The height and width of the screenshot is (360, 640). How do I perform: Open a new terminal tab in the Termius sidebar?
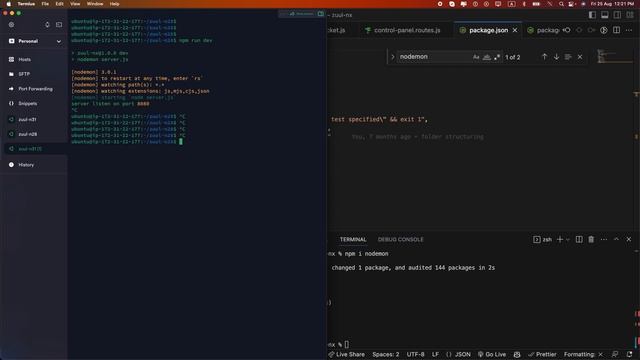tap(59, 24)
